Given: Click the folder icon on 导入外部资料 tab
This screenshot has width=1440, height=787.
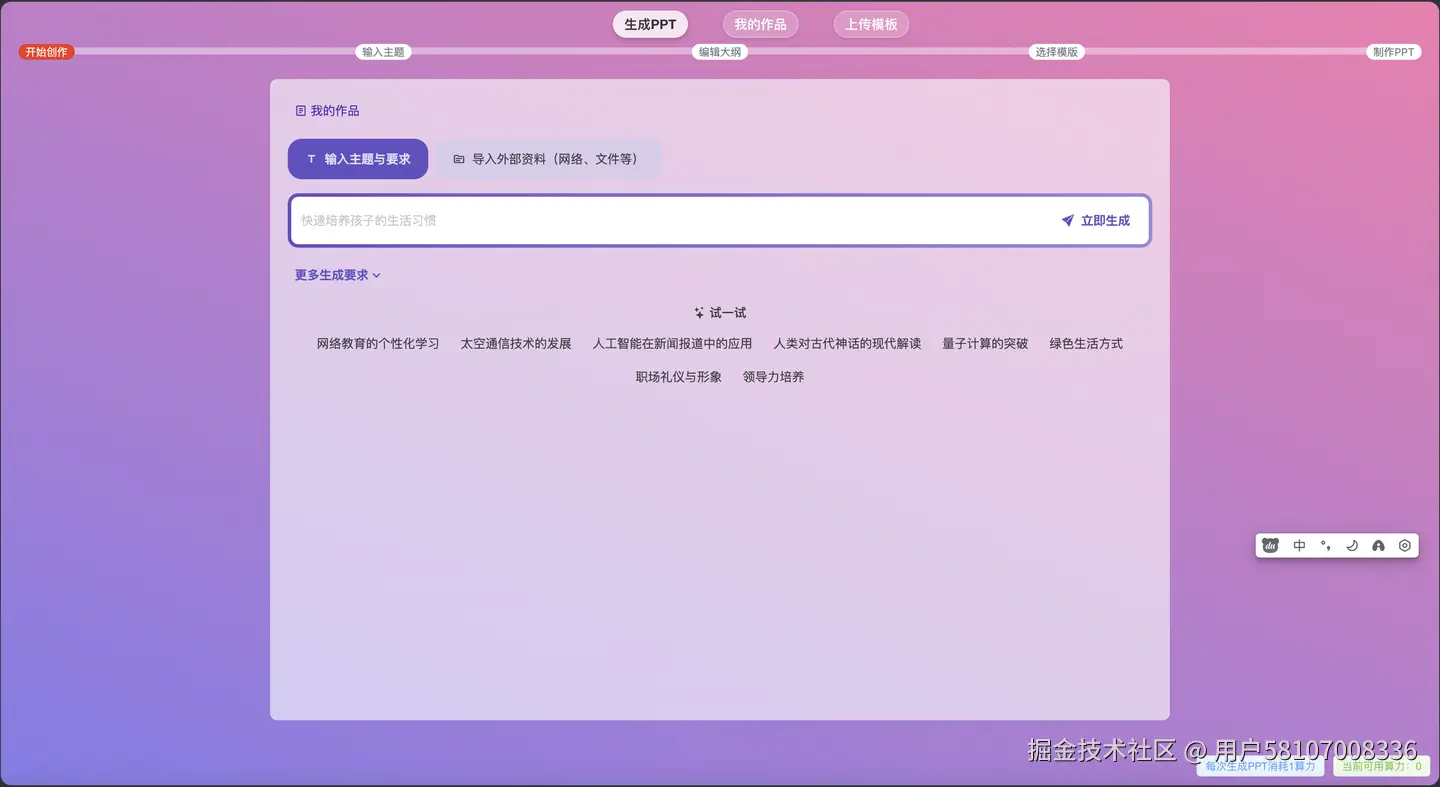Looking at the screenshot, I should coord(458,158).
